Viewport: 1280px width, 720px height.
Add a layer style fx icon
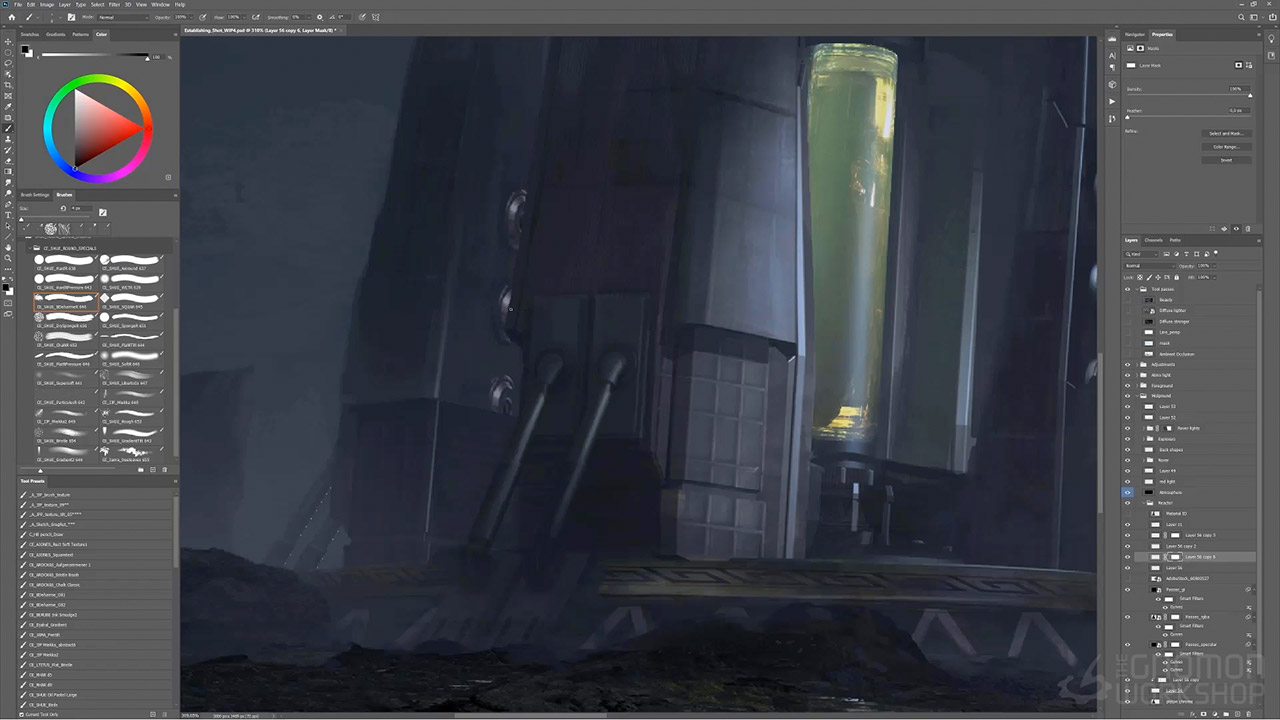[1192, 714]
